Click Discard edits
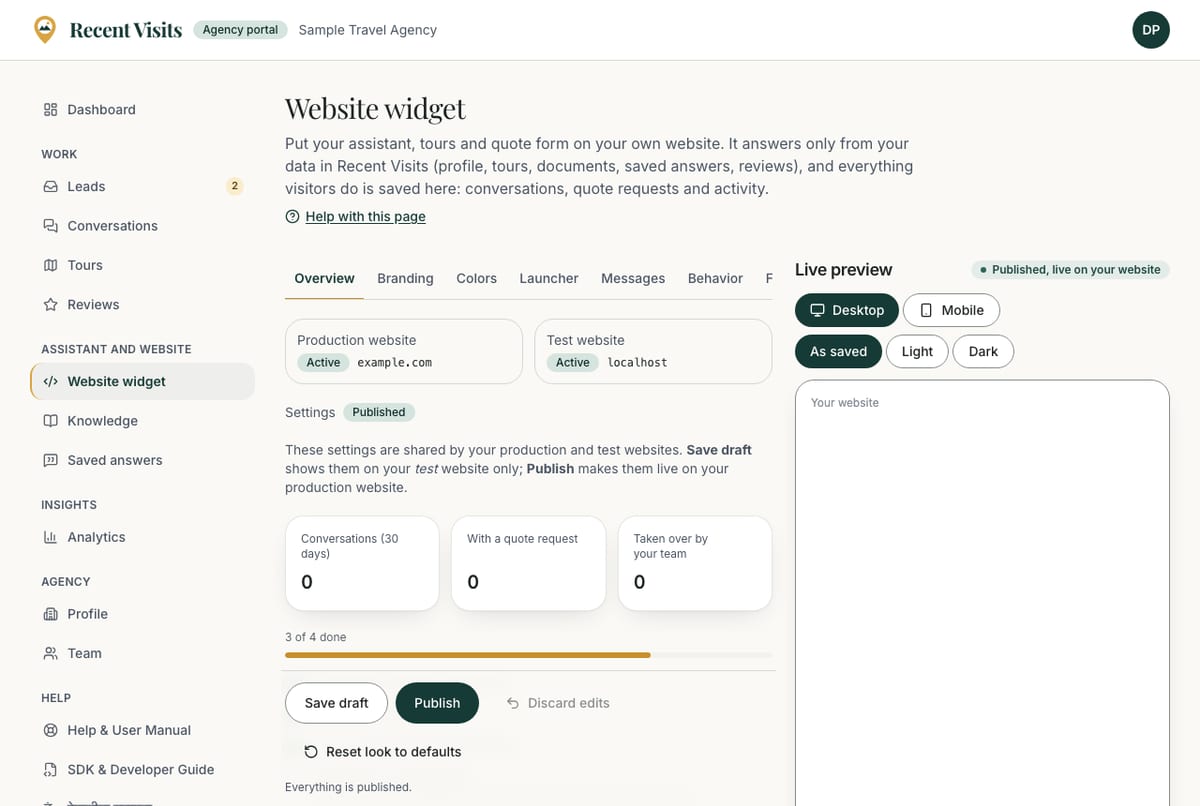The image size is (1200, 806). tap(558, 703)
